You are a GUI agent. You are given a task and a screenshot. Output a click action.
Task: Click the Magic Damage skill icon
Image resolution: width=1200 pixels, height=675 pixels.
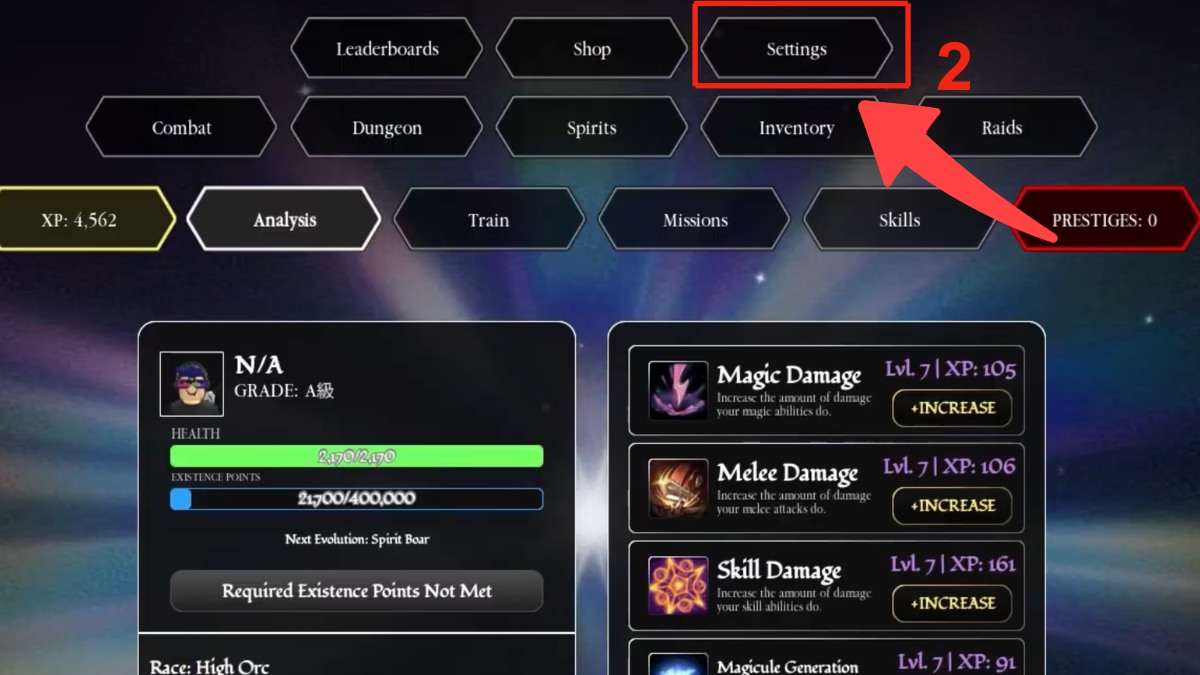click(678, 390)
